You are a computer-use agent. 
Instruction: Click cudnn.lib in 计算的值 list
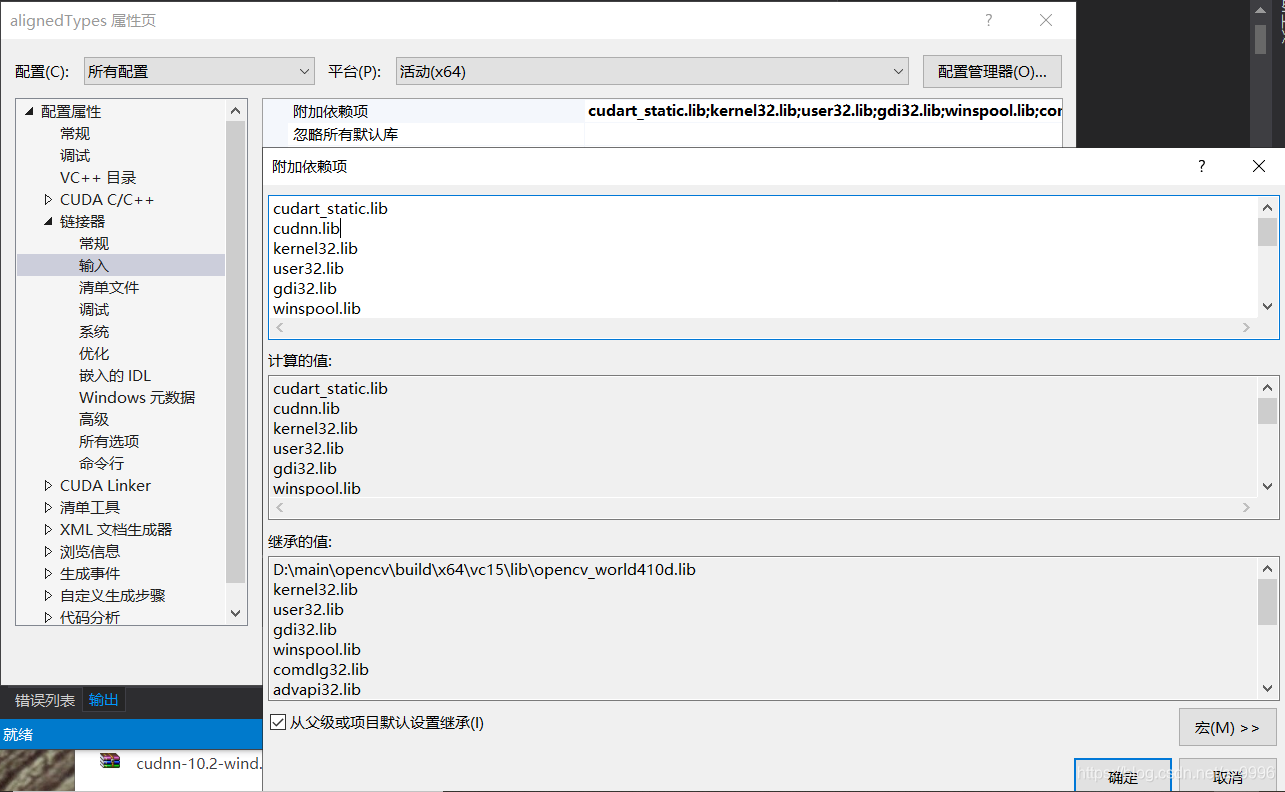306,408
